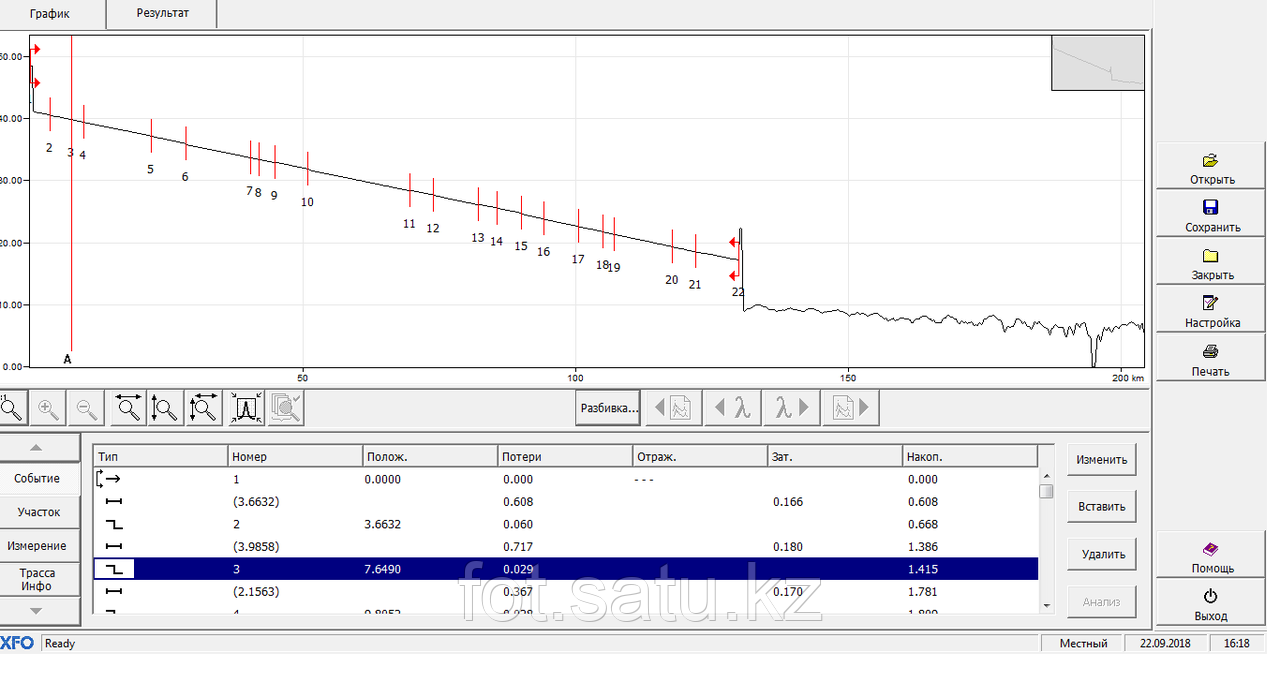Click the 22.09.2018 date in status bar
1280x682 pixels.
1167,643
